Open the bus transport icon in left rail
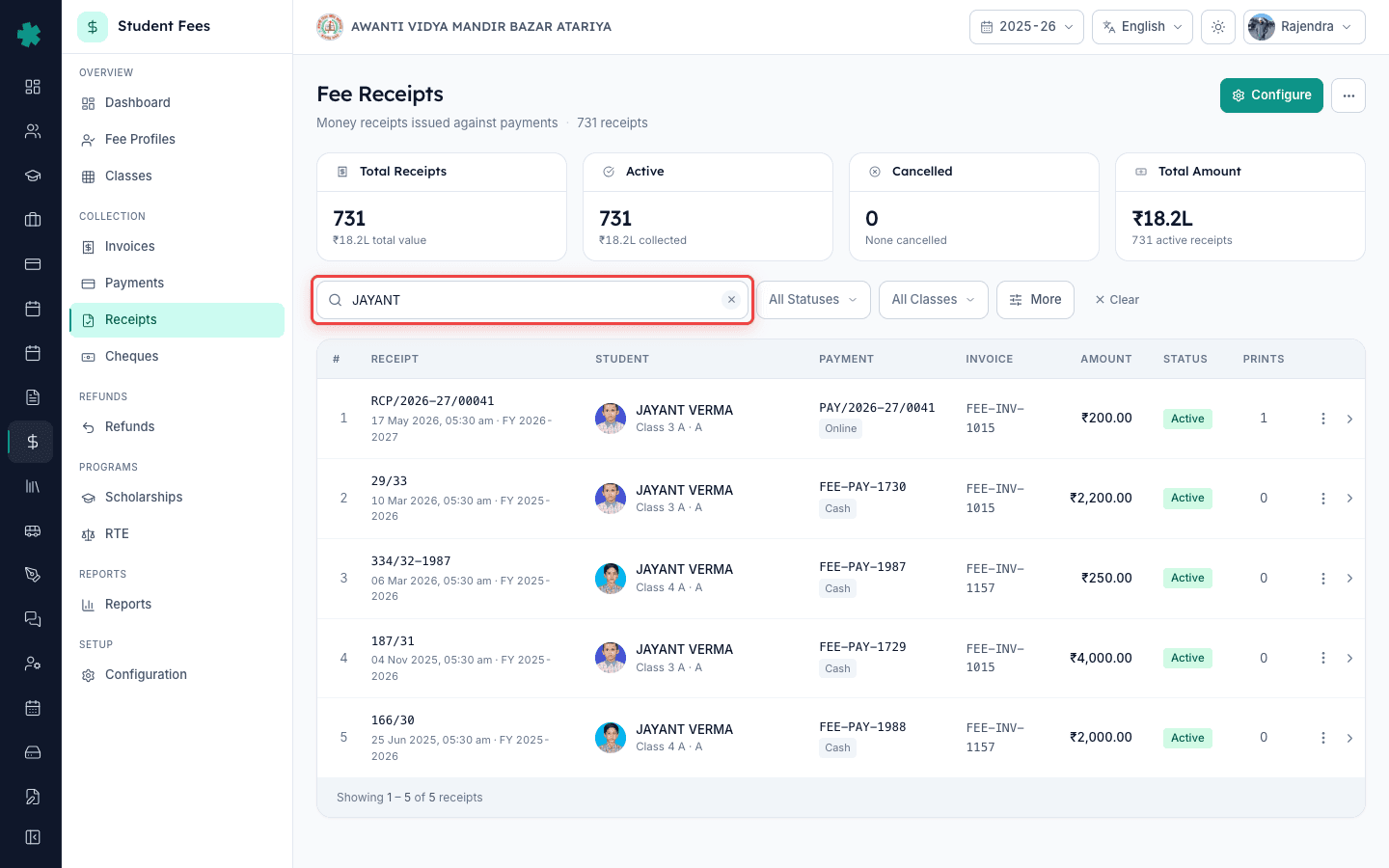 (x=32, y=530)
